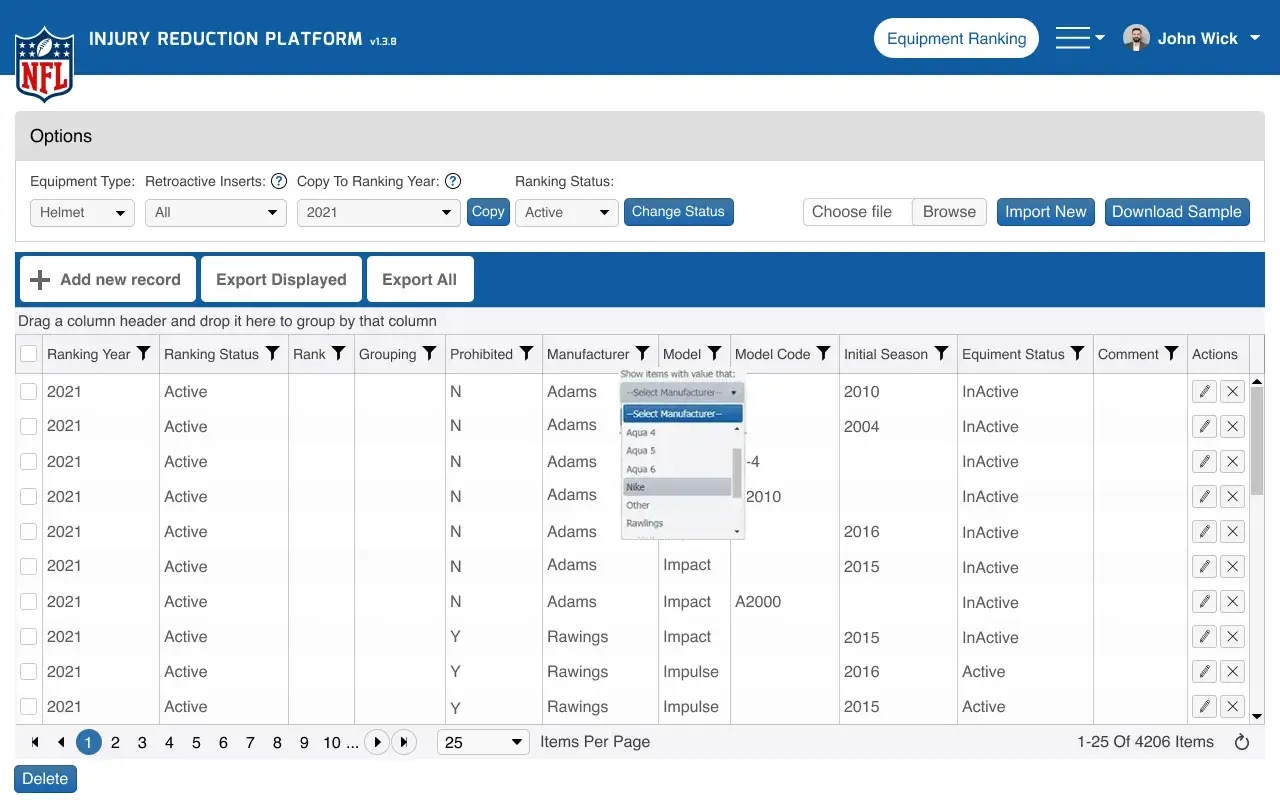Screen dimensions: 1280x800
Task: Expand Copy To Ranking Year 2021 dropdown
Action: tap(378, 212)
